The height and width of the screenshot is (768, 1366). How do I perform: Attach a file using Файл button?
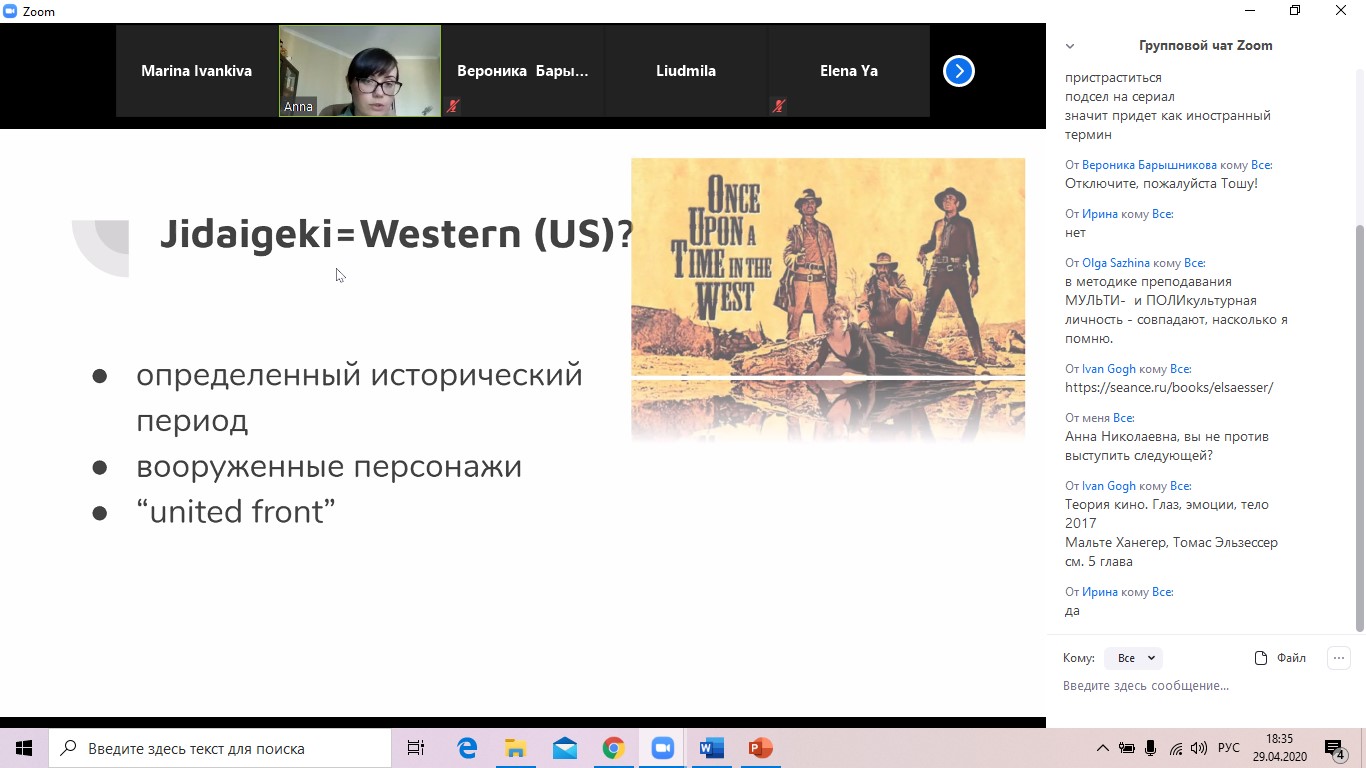coord(1281,658)
